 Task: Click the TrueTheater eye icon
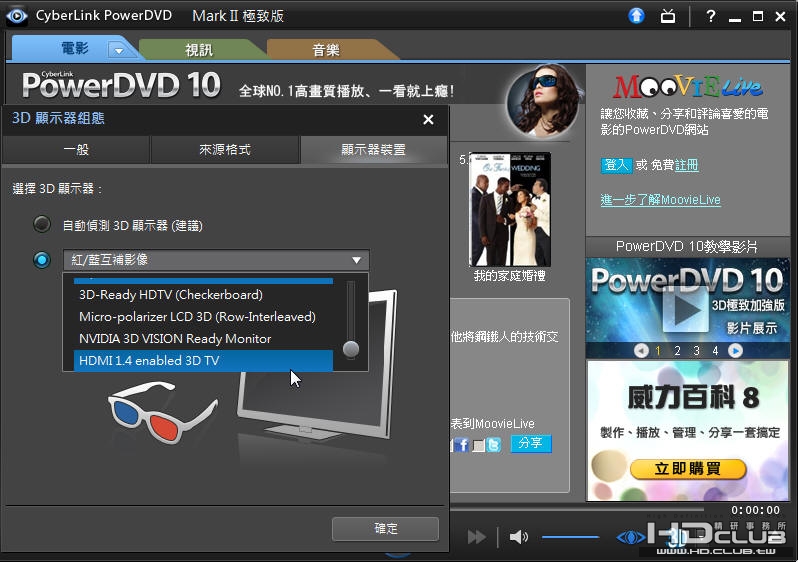(630, 537)
